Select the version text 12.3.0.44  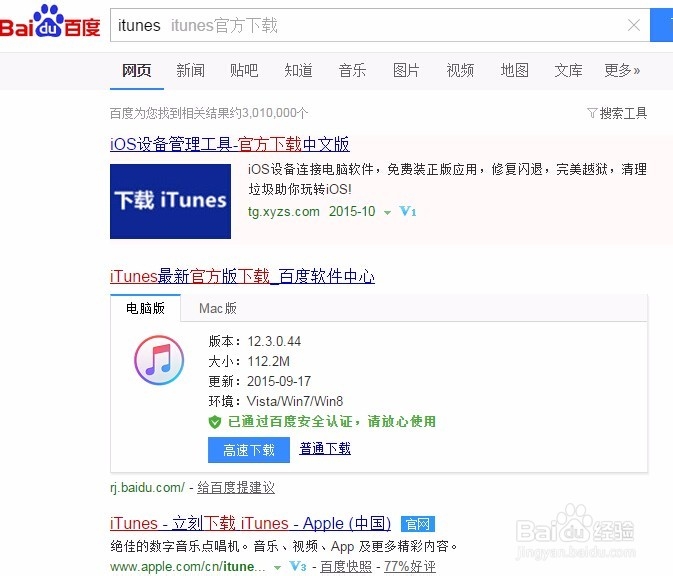[274, 342]
